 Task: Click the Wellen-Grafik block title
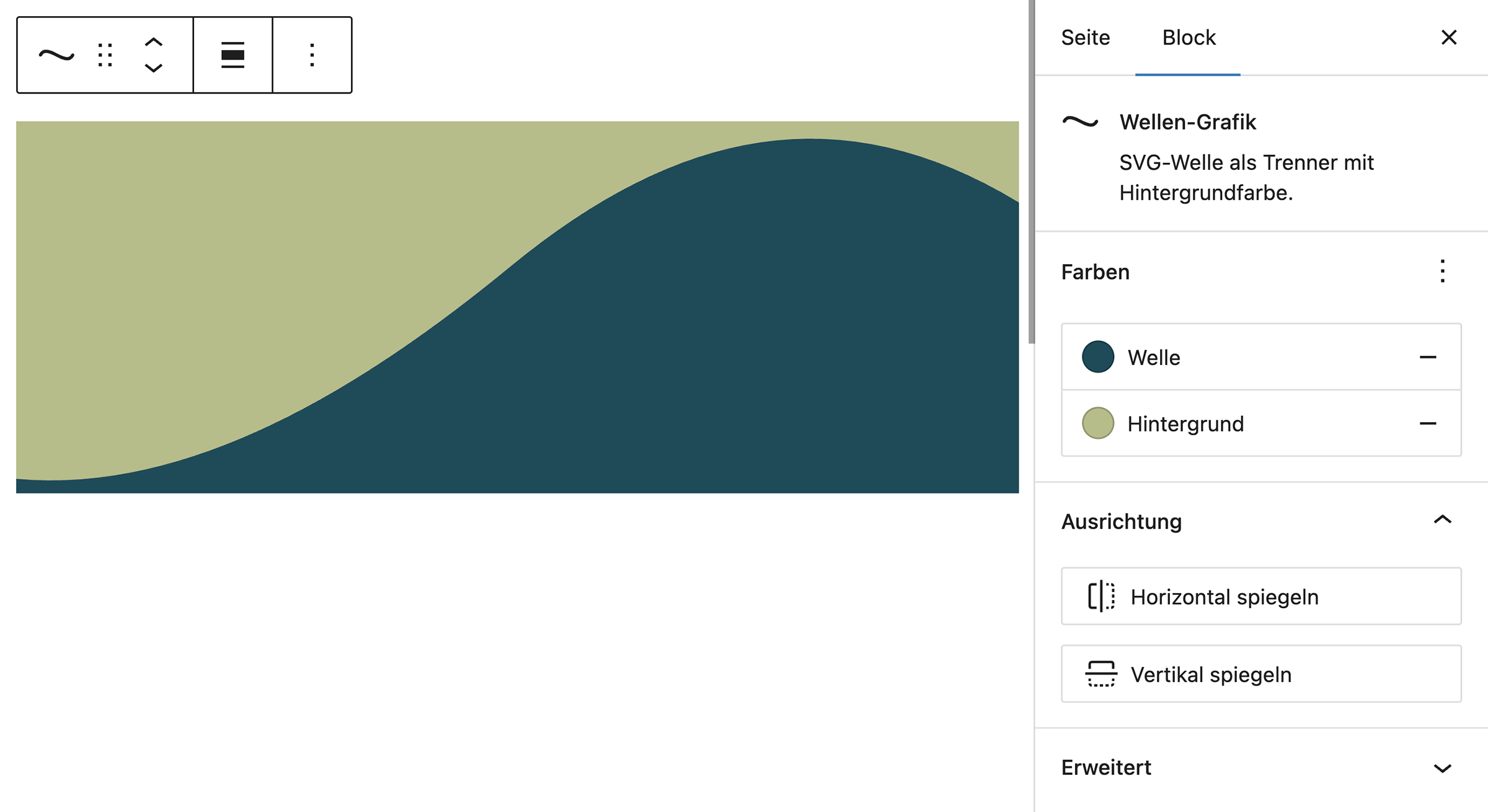1187,122
